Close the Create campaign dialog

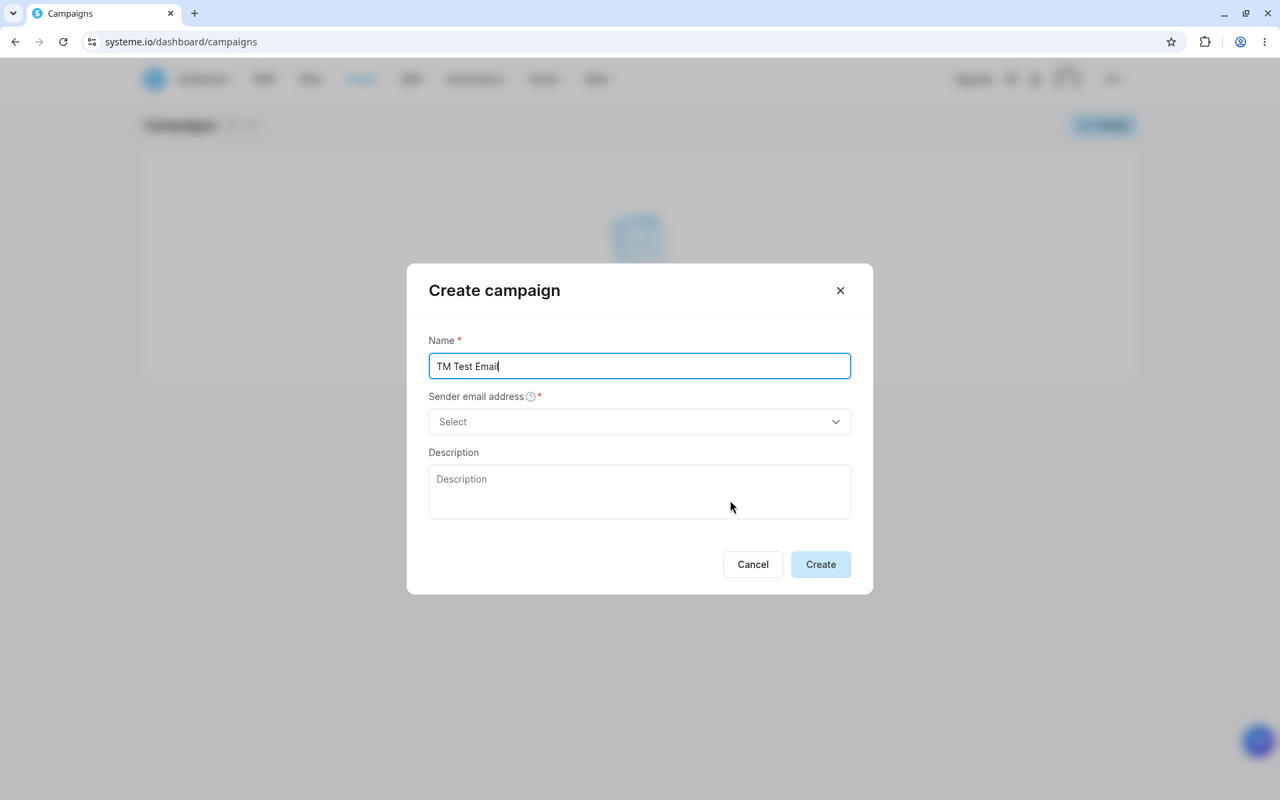tap(840, 291)
